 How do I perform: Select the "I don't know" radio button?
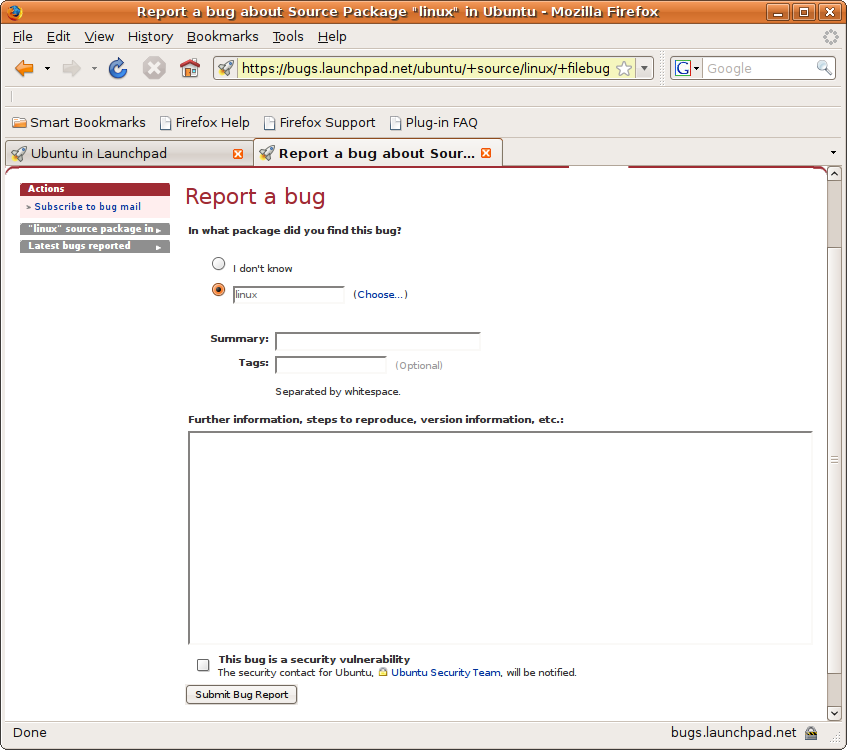219,264
